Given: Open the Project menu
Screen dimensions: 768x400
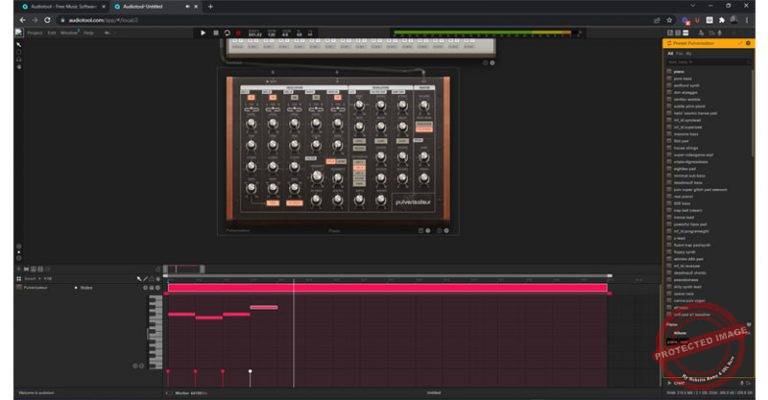Looking at the screenshot, I should [x=35, y=32].
